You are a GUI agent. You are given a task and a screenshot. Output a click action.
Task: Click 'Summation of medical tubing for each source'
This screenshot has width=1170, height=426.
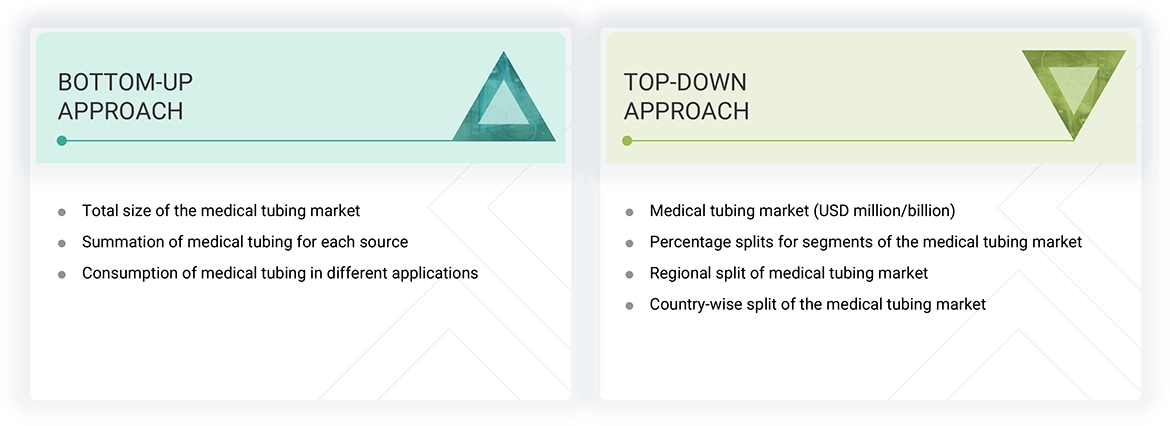click(245, 242)
